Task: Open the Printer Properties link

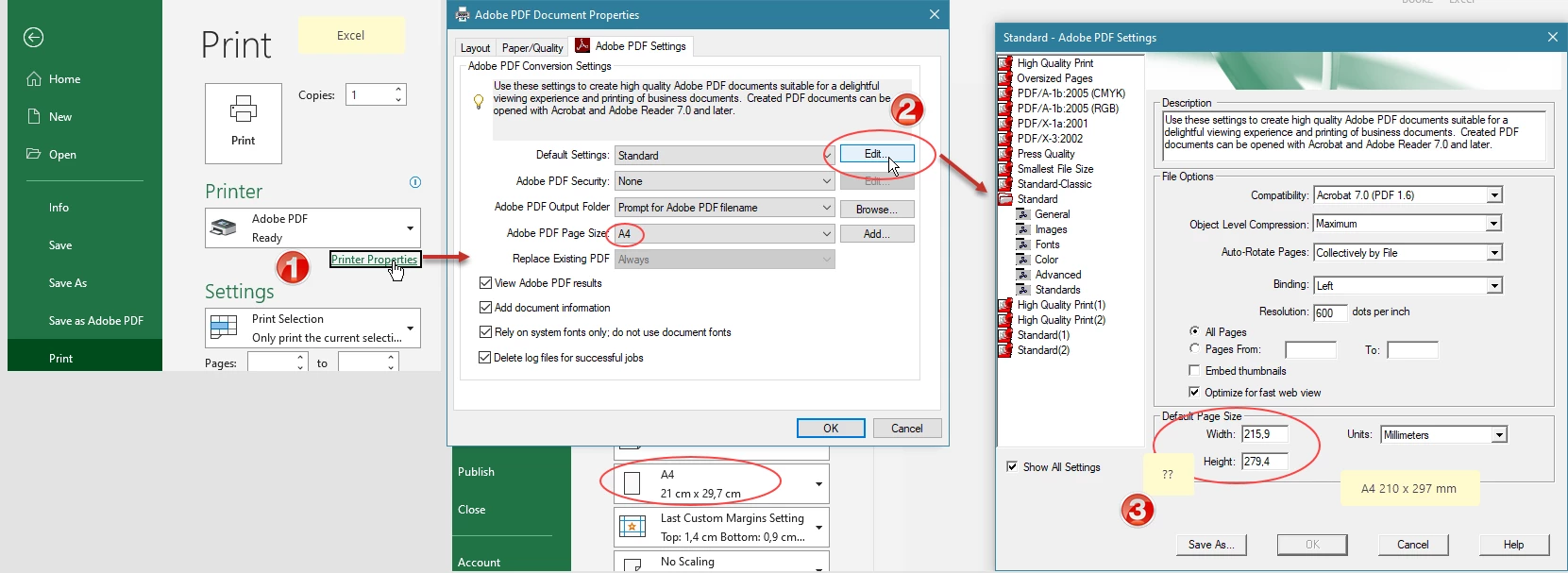Action: [374, 260]
